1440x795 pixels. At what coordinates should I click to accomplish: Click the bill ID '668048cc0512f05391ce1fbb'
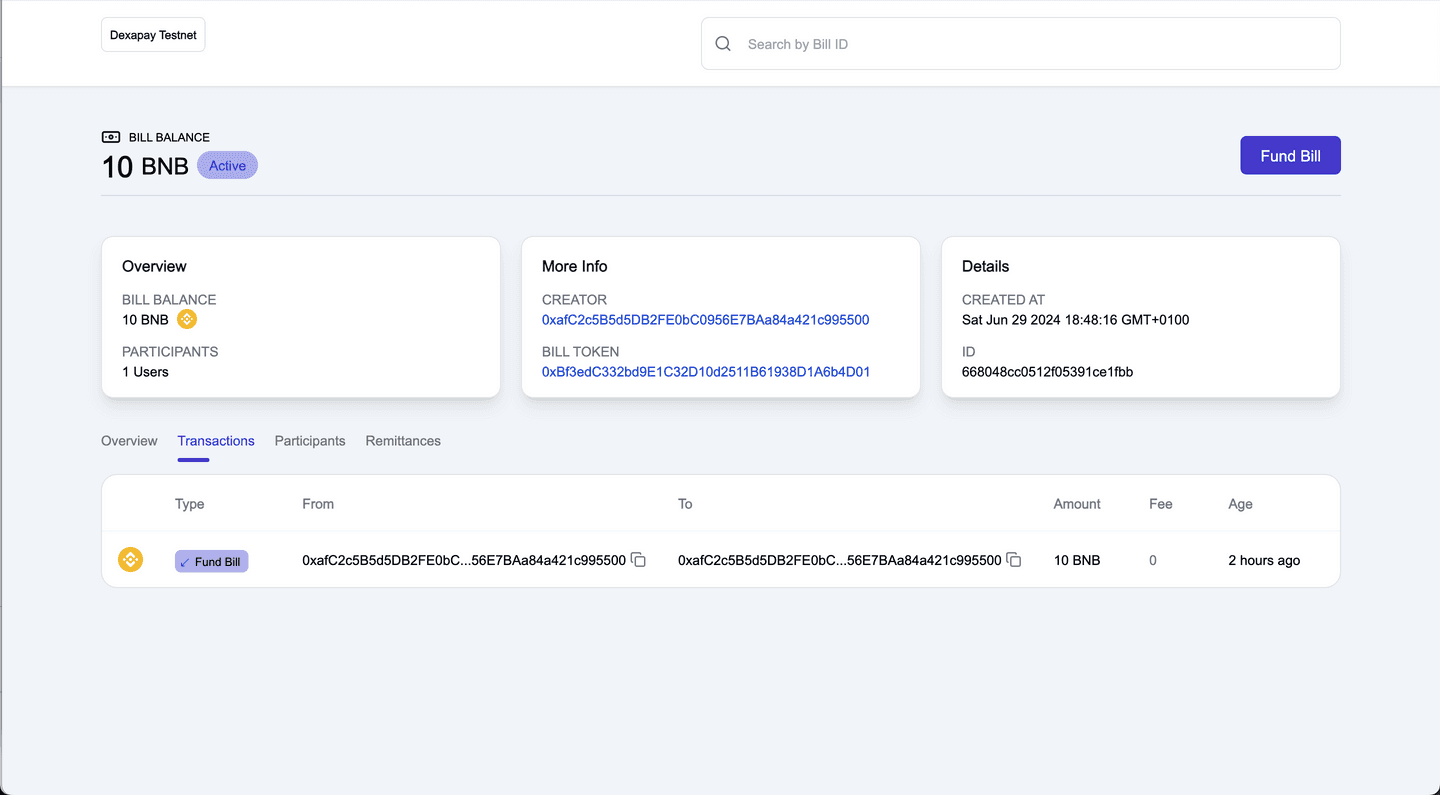[1047, 372]
